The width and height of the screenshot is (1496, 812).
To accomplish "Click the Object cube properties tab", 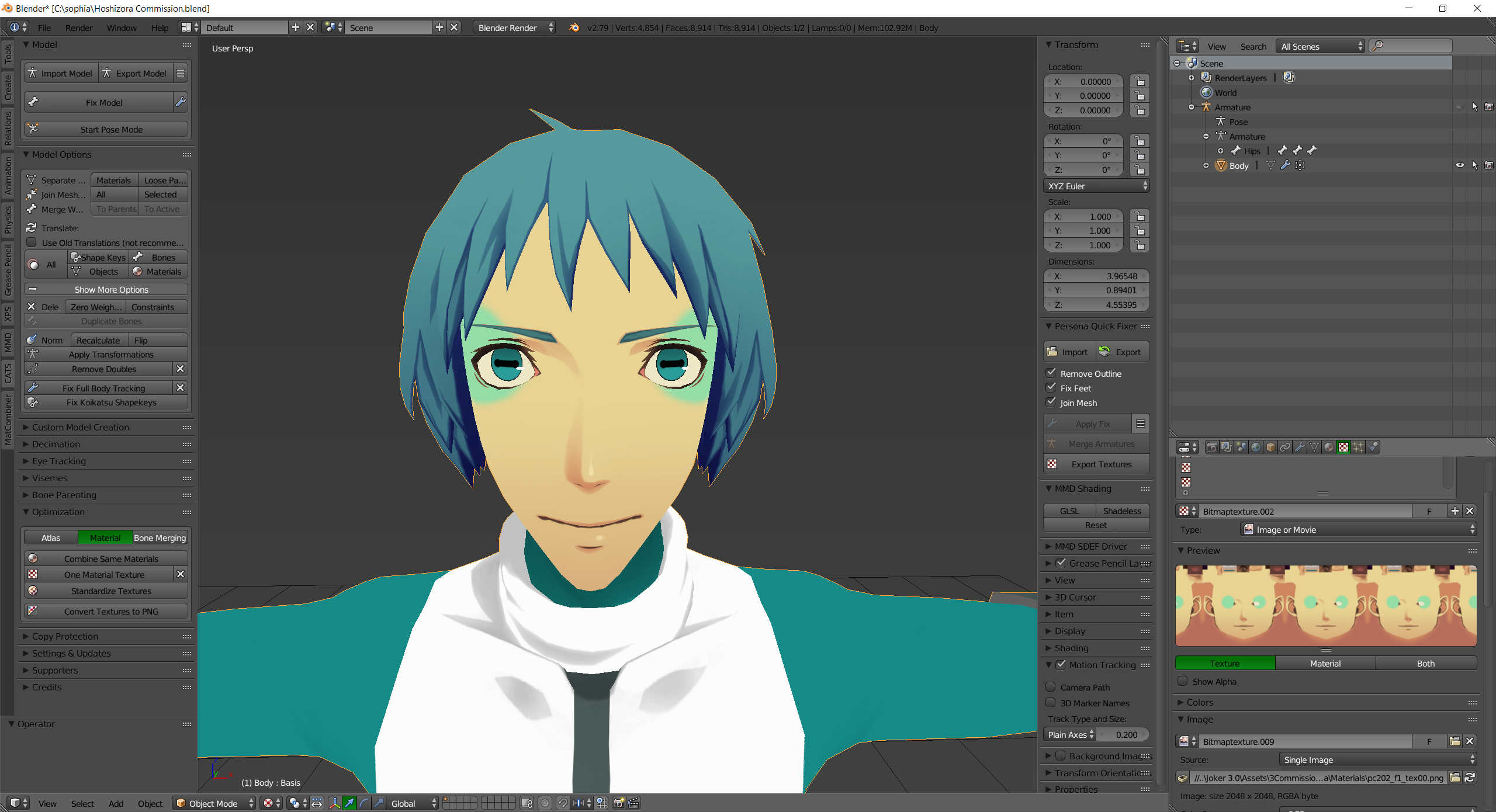I will click(1270, 447).
